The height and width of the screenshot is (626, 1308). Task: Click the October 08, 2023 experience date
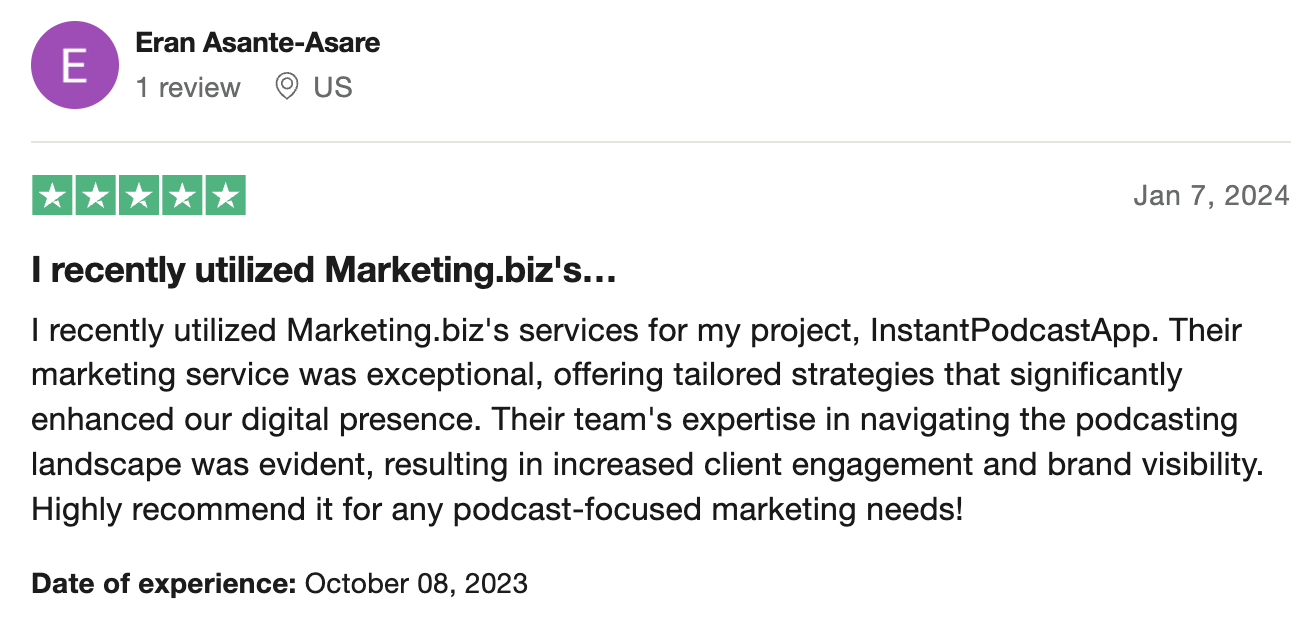416,583
